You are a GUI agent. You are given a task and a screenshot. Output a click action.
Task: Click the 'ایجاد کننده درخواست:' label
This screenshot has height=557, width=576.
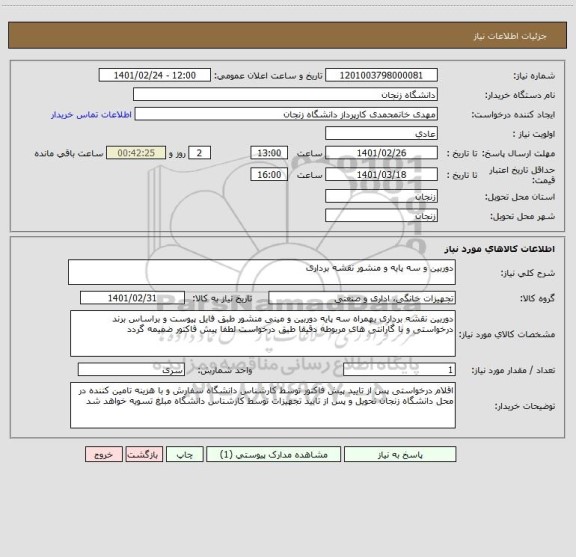[513, 115]
